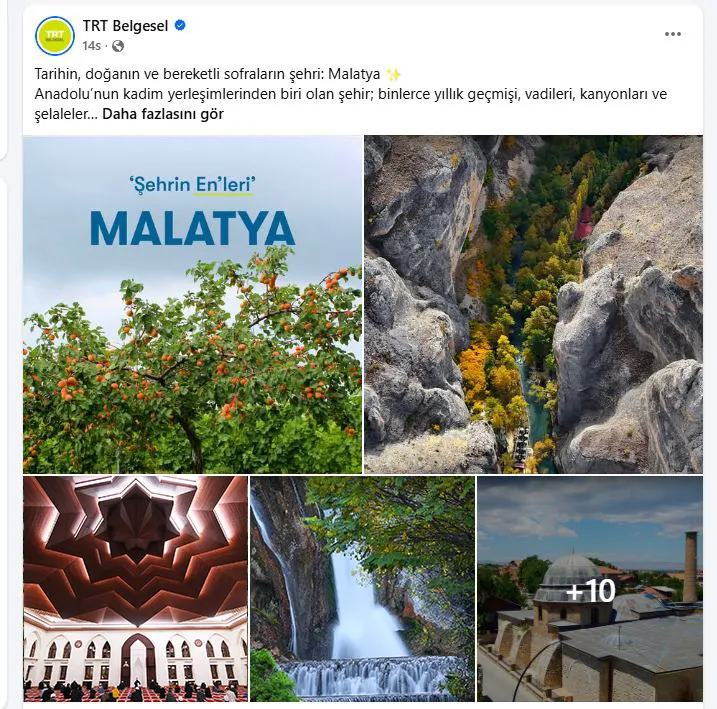This screenshot has width=717, height=709.
Task: Click the large MALATYA heading in photo
Action: pyautogui.click(x=193, y=229)
